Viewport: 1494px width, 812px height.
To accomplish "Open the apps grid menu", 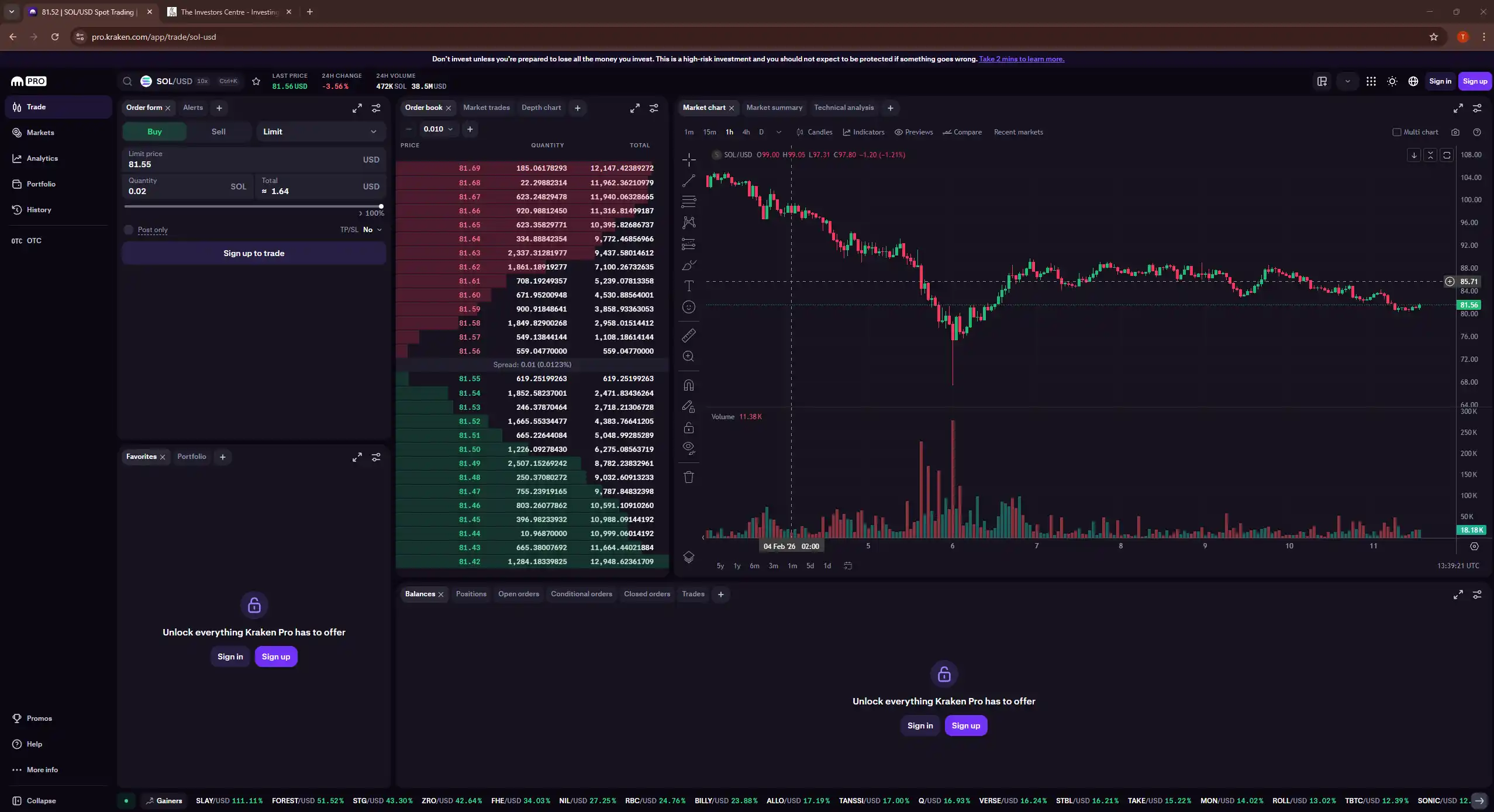I will click(1371, 81).
